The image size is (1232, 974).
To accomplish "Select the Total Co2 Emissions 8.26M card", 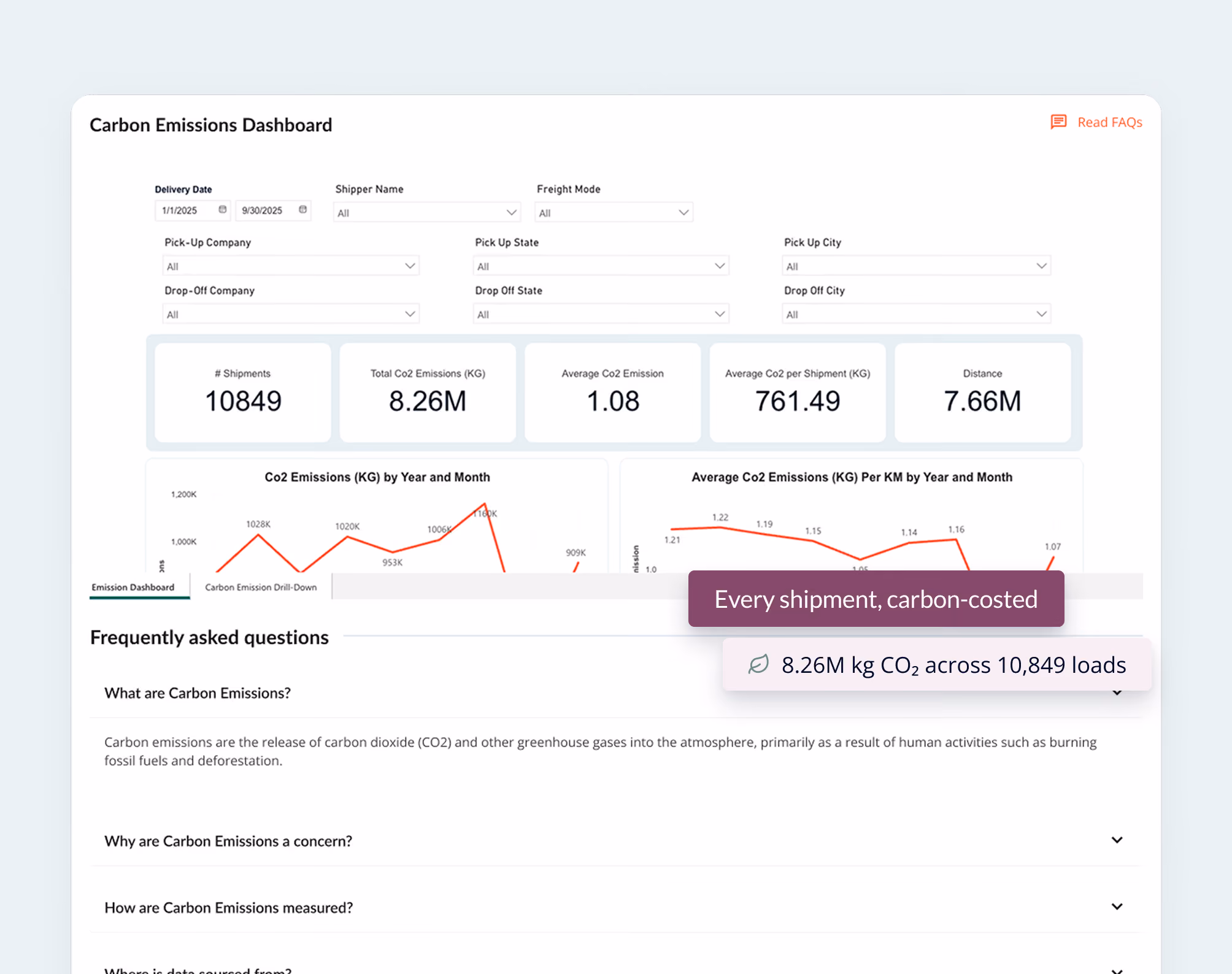I will pos(428,393).
